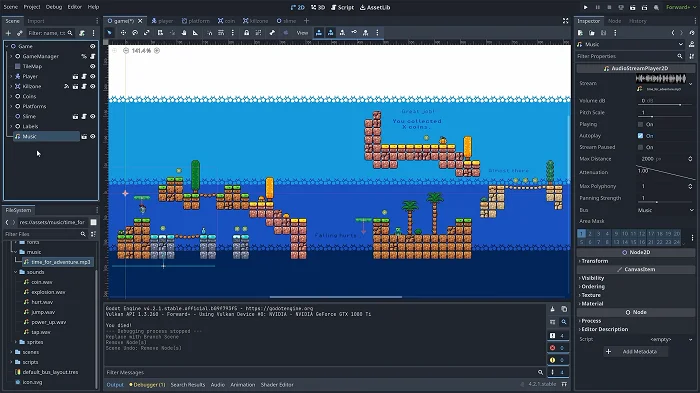Click the add new node plus
Screen dimensions: 700x393
pos(8,33)
